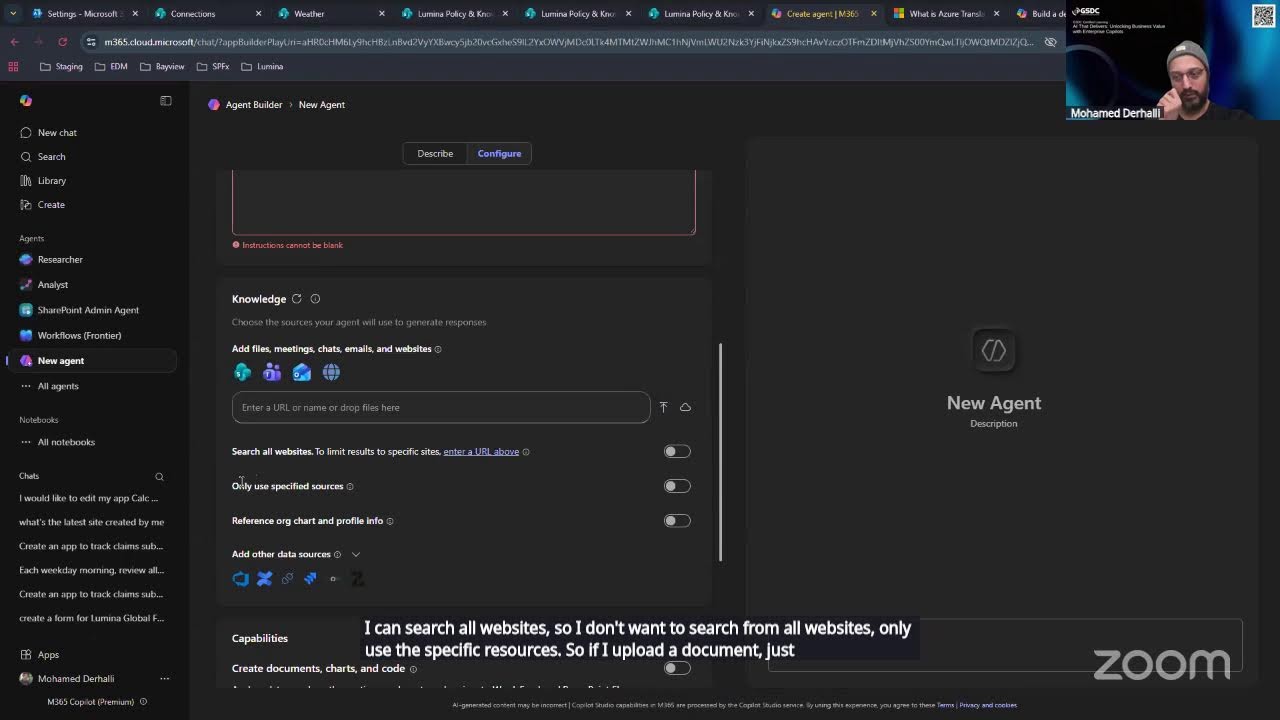Viewport: 1280px width, 720px height.
Task: Switch to the Configure tab
Action: 499,153
